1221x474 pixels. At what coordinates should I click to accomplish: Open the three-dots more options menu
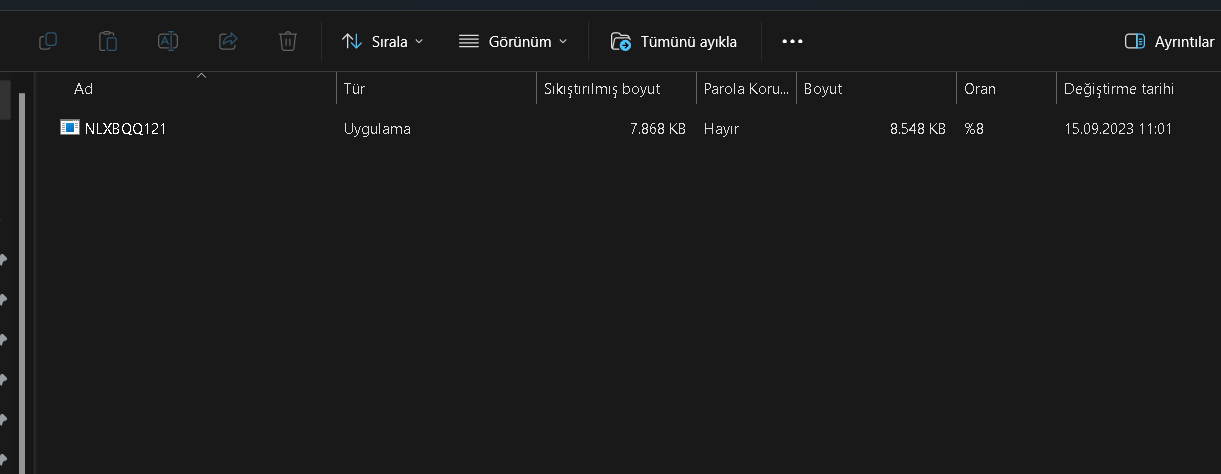[792, 41]
